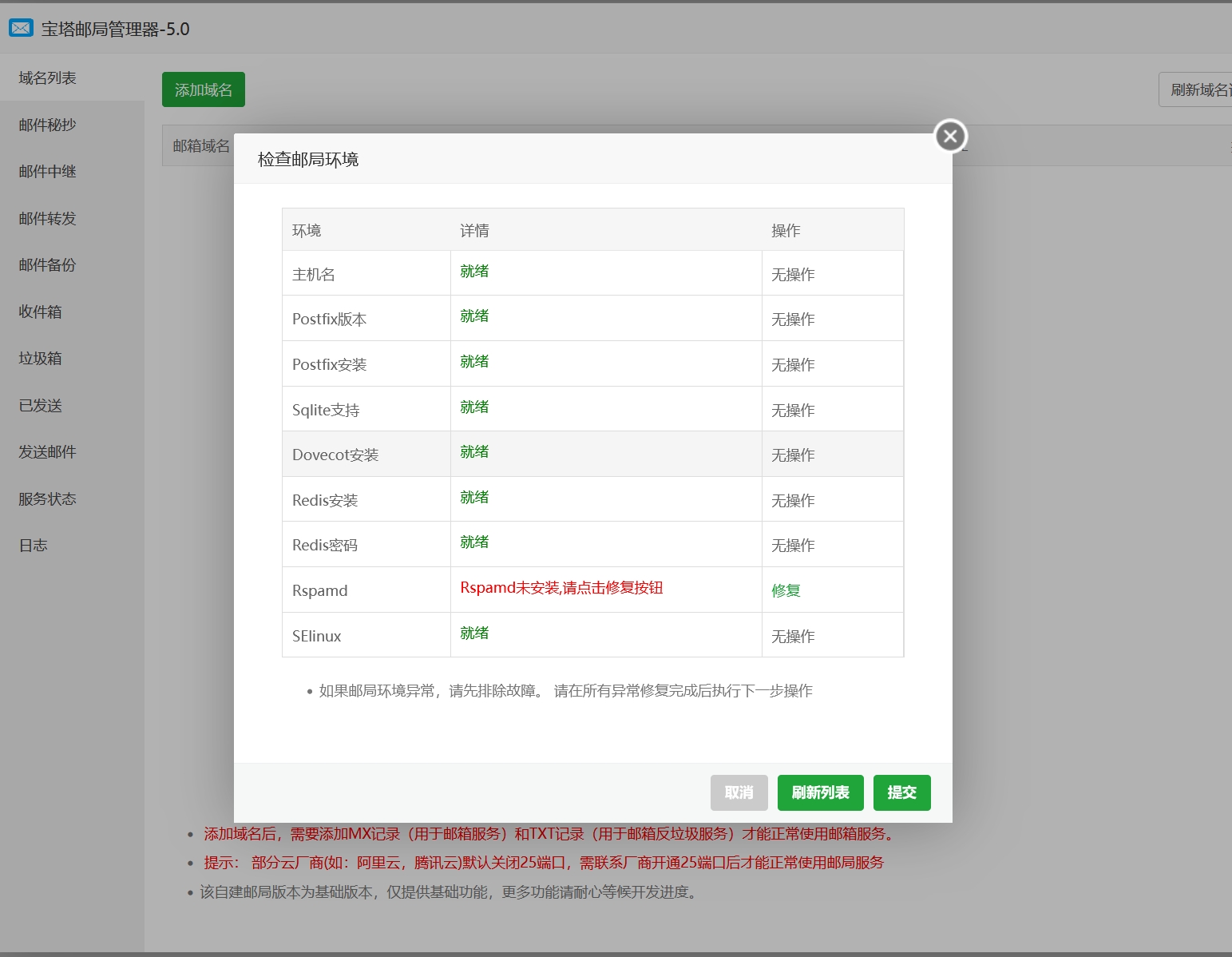The image size is (1232, 957).
Task: Click the Redis密码 environment cell
Action: pos(366,544)
